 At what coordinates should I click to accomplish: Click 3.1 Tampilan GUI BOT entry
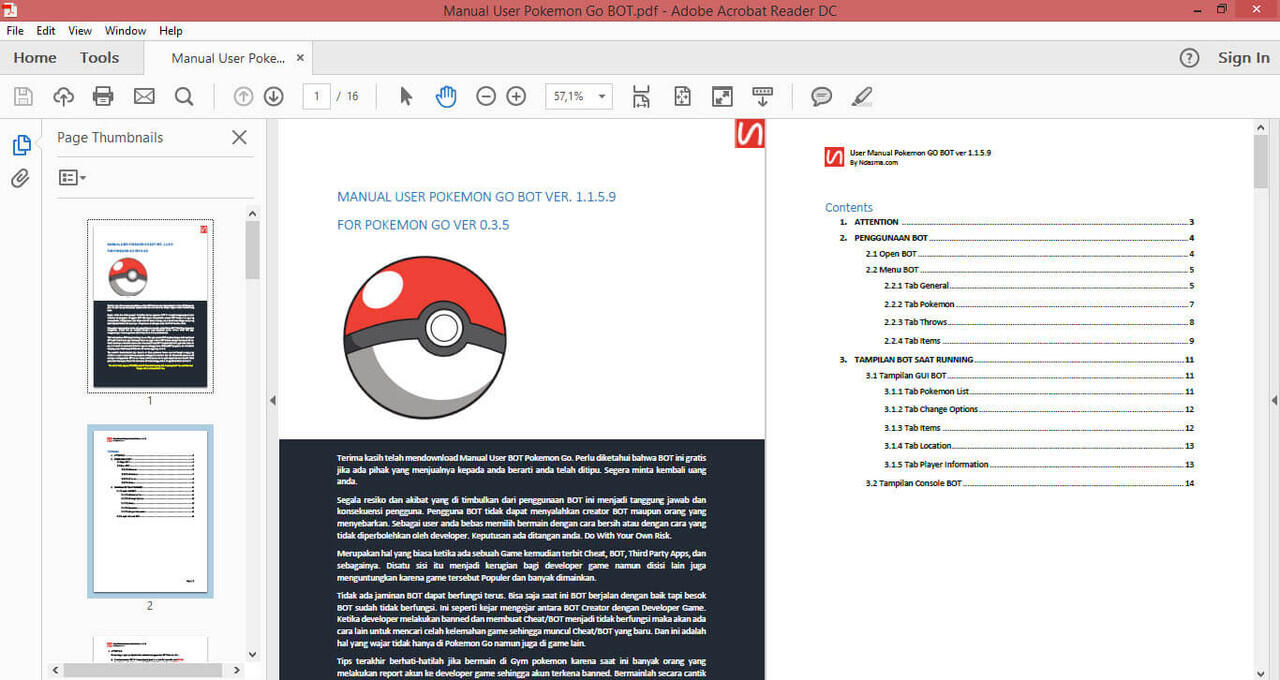(1030, 376)
